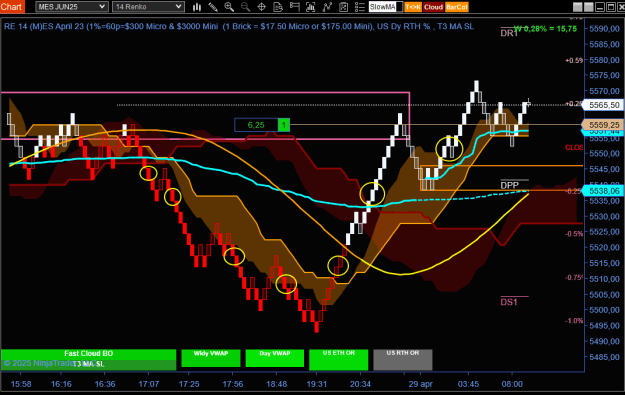Open the 14 Renko interval dropdown

(x=148, y=7)
